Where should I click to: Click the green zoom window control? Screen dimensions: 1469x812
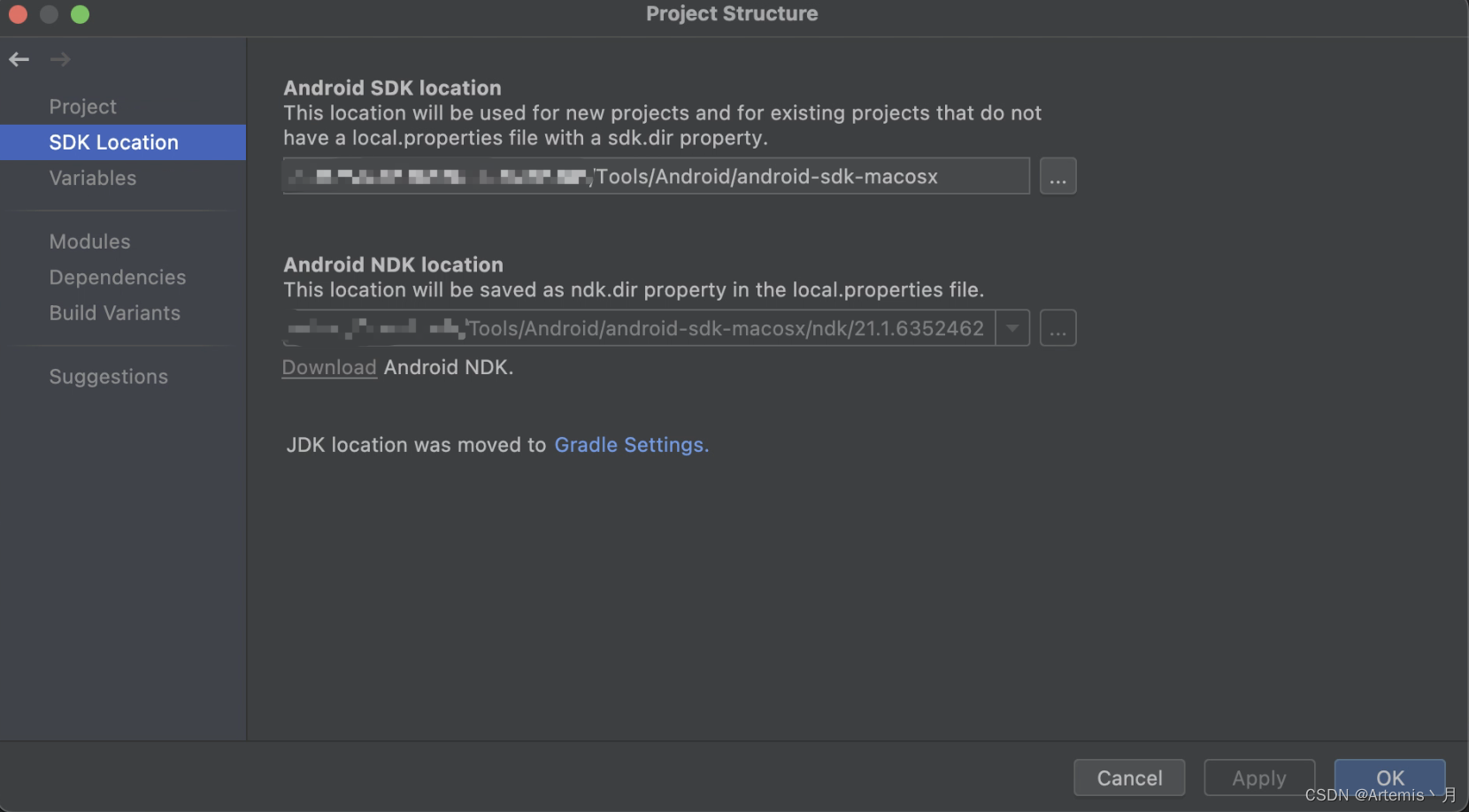(80, 14)
